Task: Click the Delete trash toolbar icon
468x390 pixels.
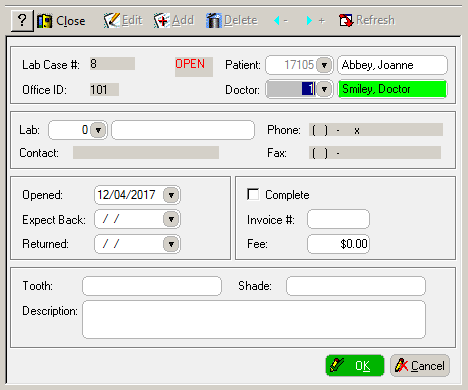Action: tap(214, 20)
